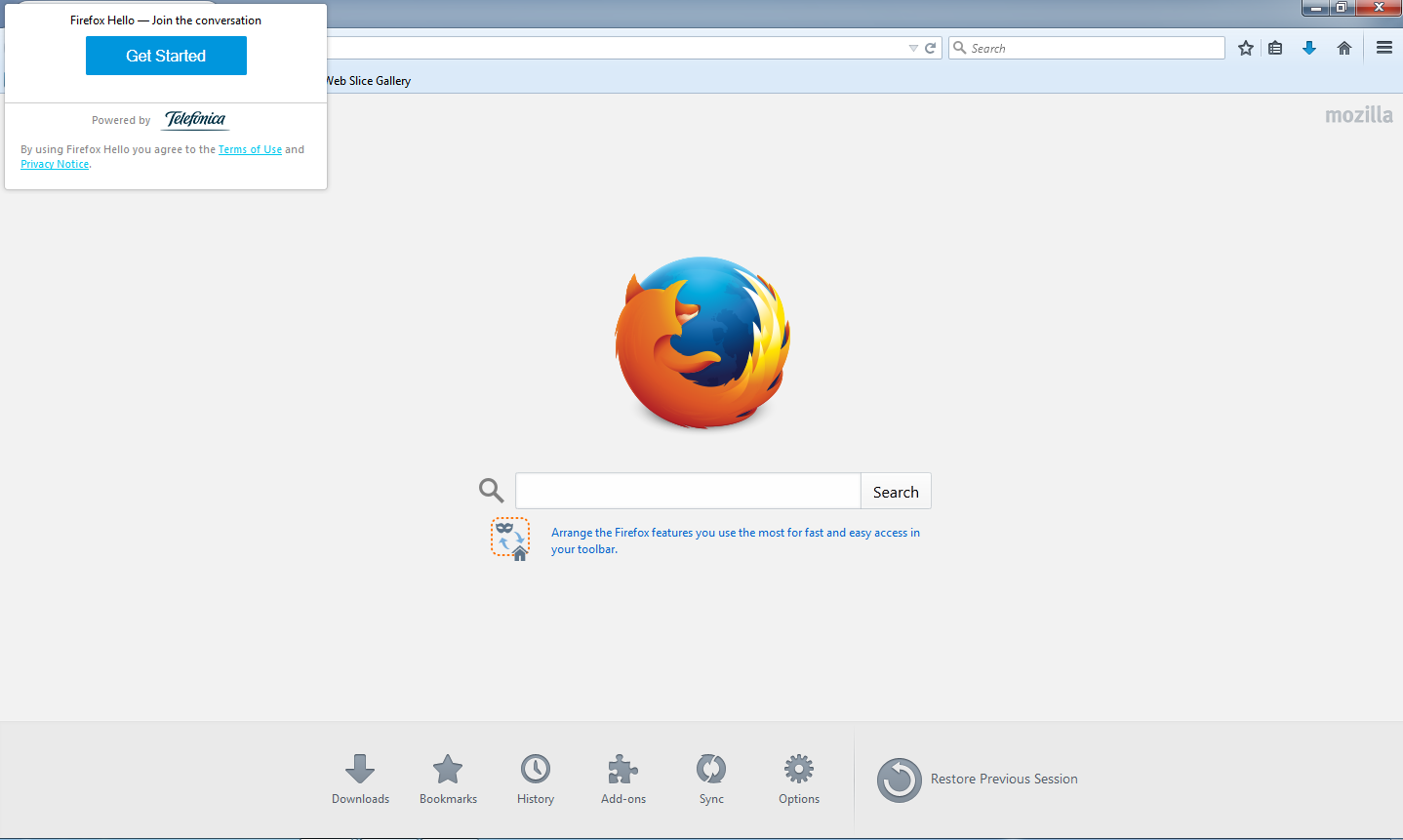Open the downloads arrow in the toolbar
The height and width of the screenshot is (840, 1403).
click(1309, 48)
